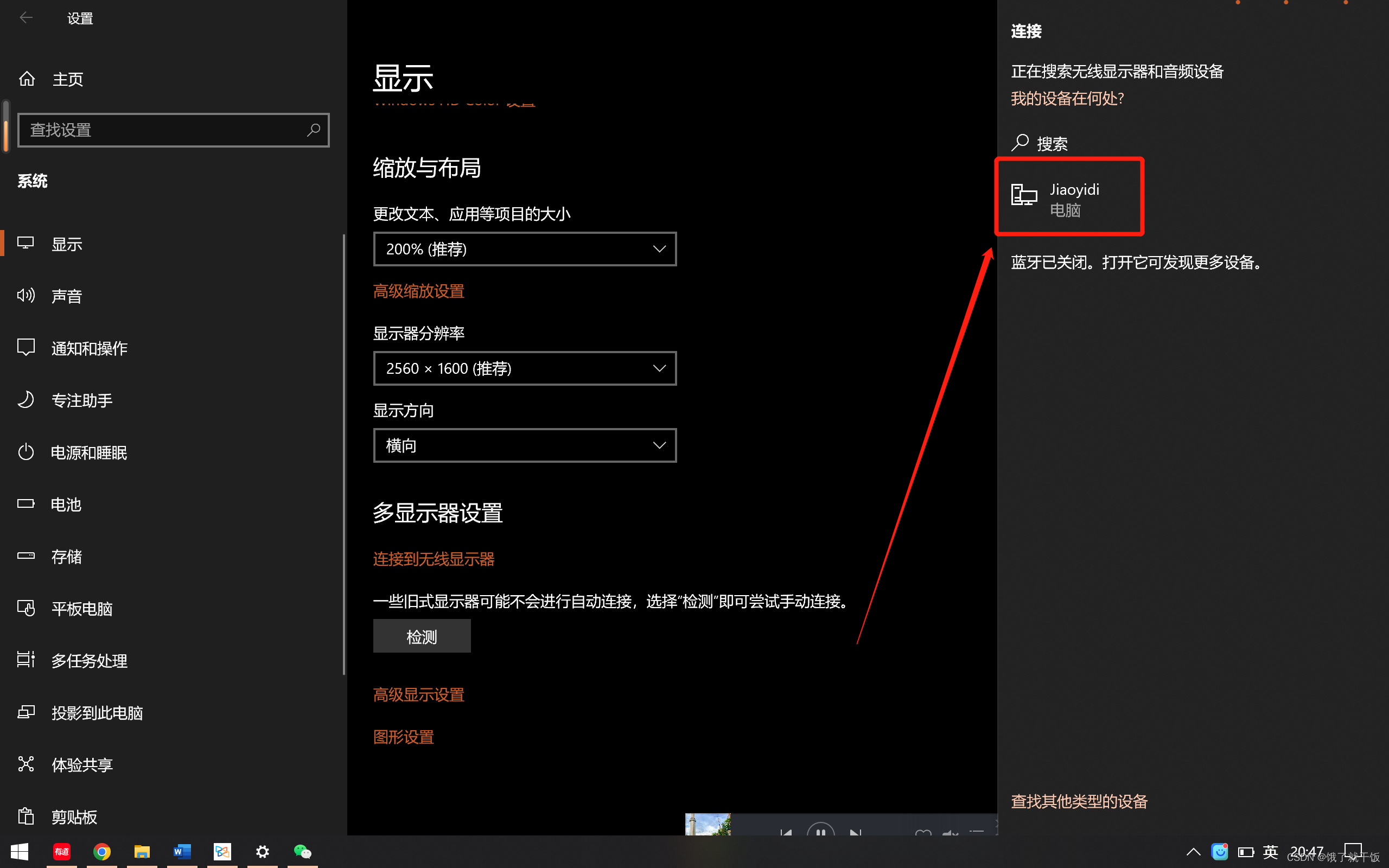The width and height of the screenshot is (1389, 868).
Task: Click the 主页 home icon in sidebar
Action: [28, 78]
